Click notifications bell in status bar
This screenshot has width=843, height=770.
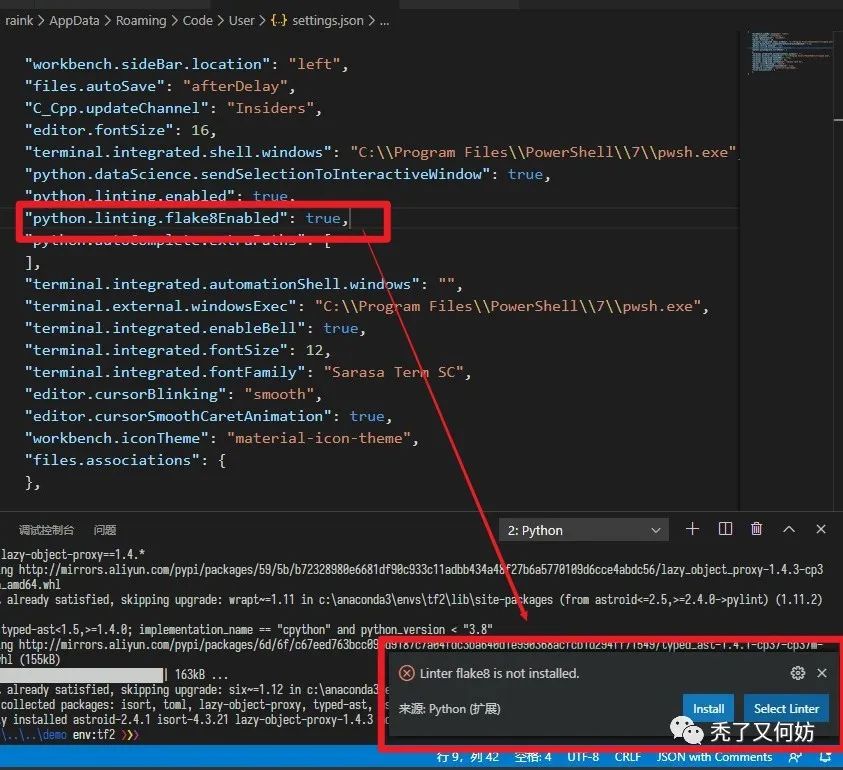825,757
